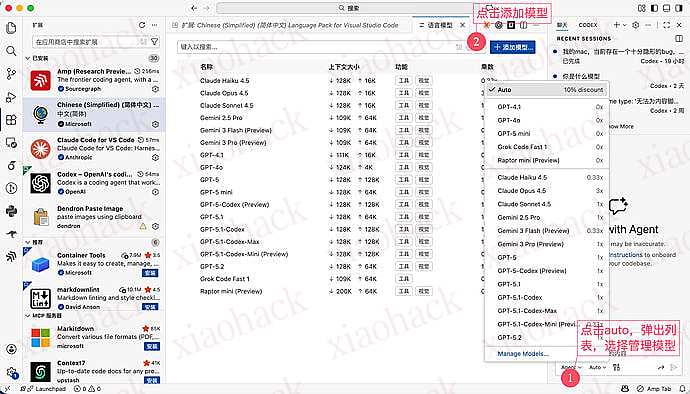The height and width of the screenshot is (394, 690).
Task: Install the markdownlint extension
Action: [x=150, y=307]
